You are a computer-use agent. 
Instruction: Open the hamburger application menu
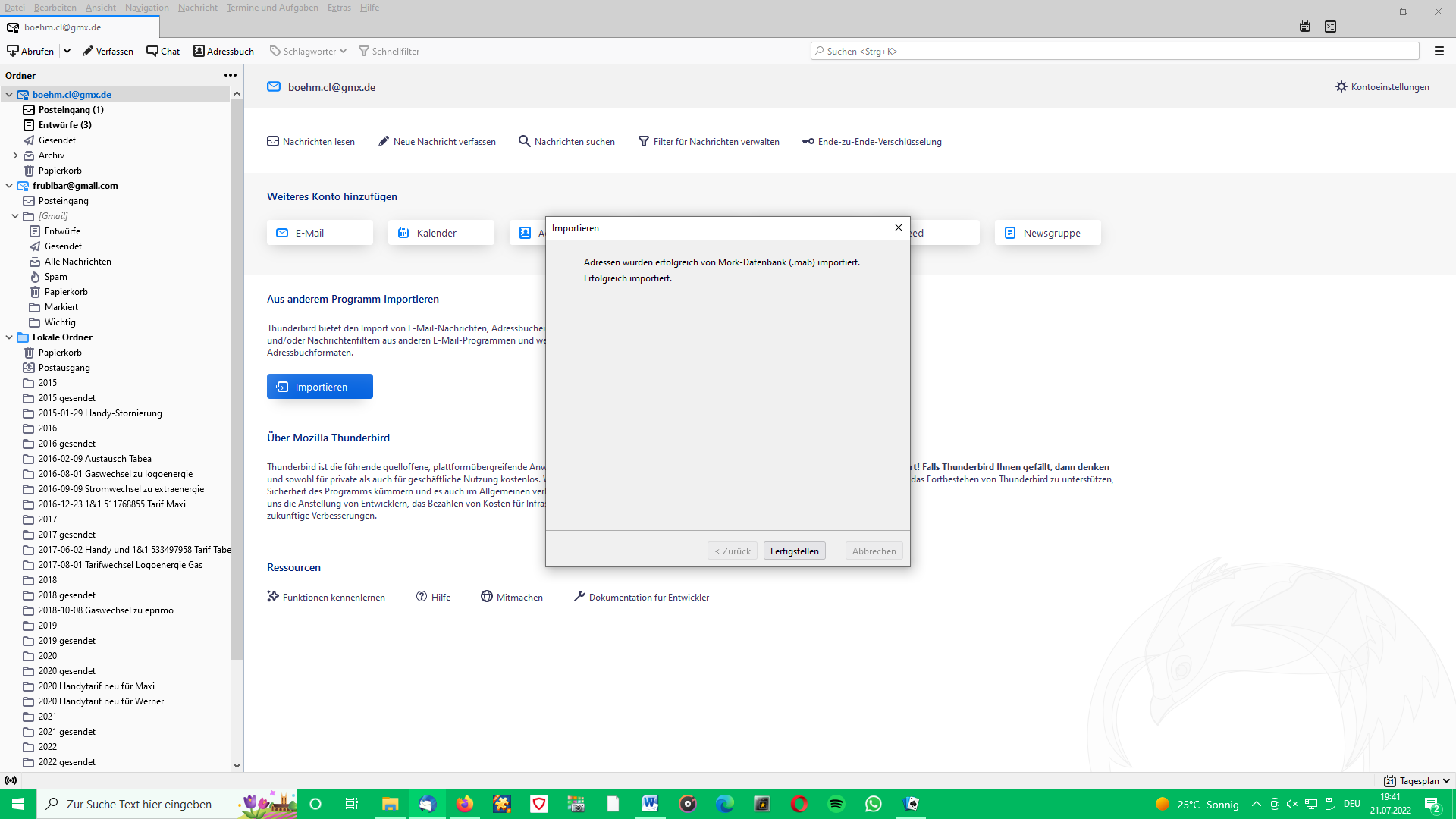click(x=1439, y=51)
